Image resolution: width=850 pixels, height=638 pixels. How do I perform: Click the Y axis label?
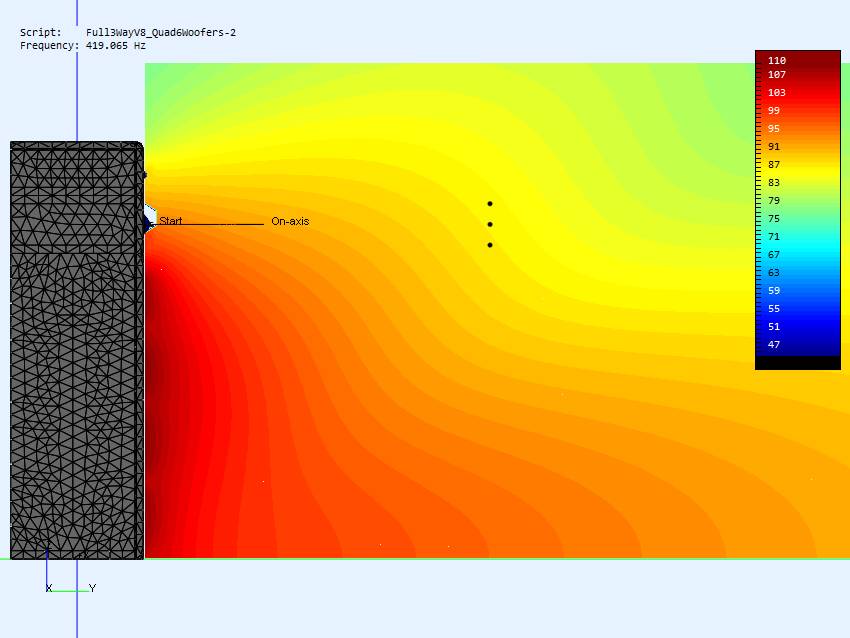(x=93, y=588)
